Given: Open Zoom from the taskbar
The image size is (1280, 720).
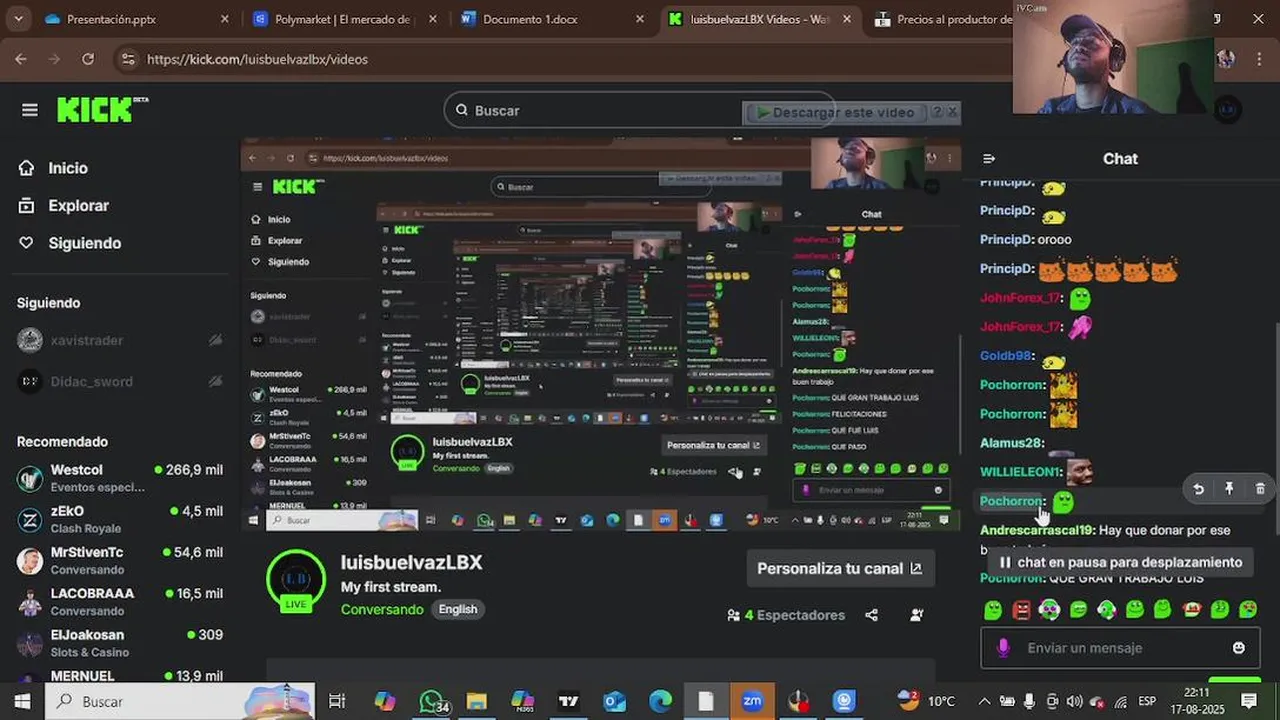Looking at the screenshot, I should (752, 701).
